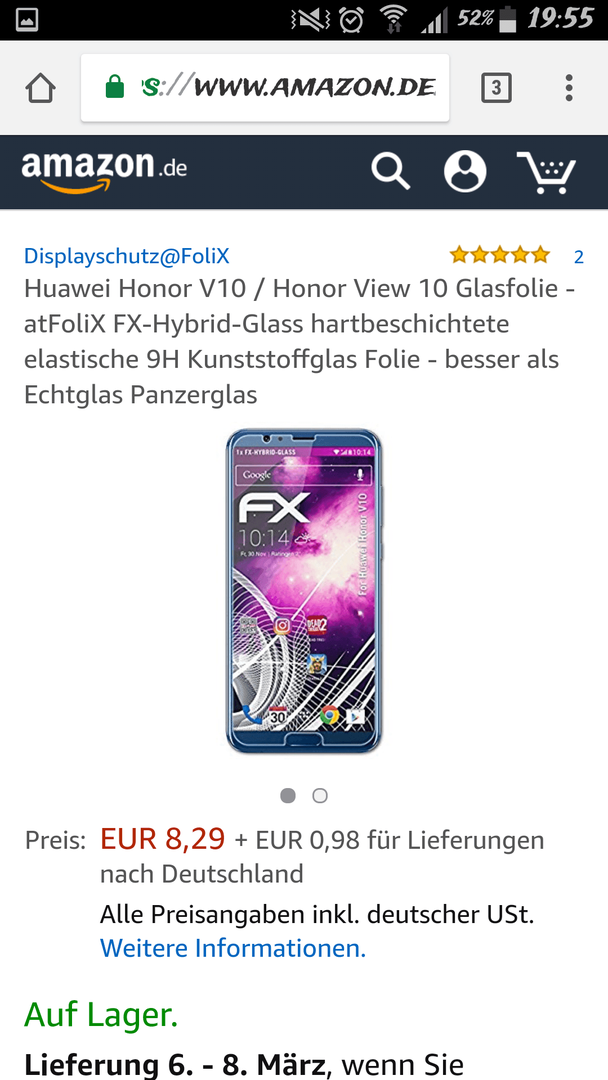Viewport: 608px width, 1080px height.
Task: Open the tab switcher showing 3 tabs
Action: (496, 88)
